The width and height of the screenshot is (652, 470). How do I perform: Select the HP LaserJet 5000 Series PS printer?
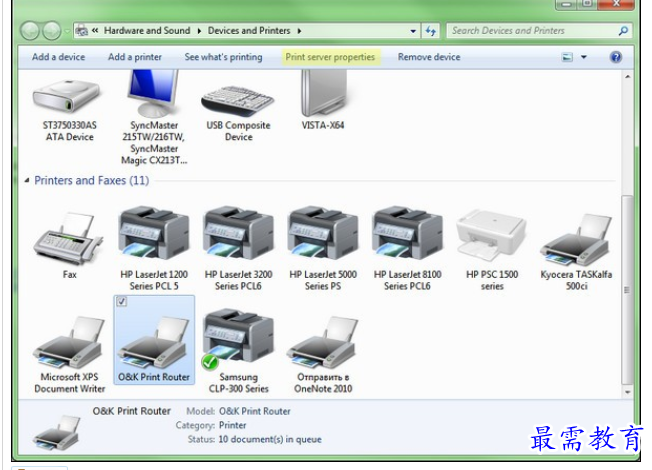pos(323,233)
